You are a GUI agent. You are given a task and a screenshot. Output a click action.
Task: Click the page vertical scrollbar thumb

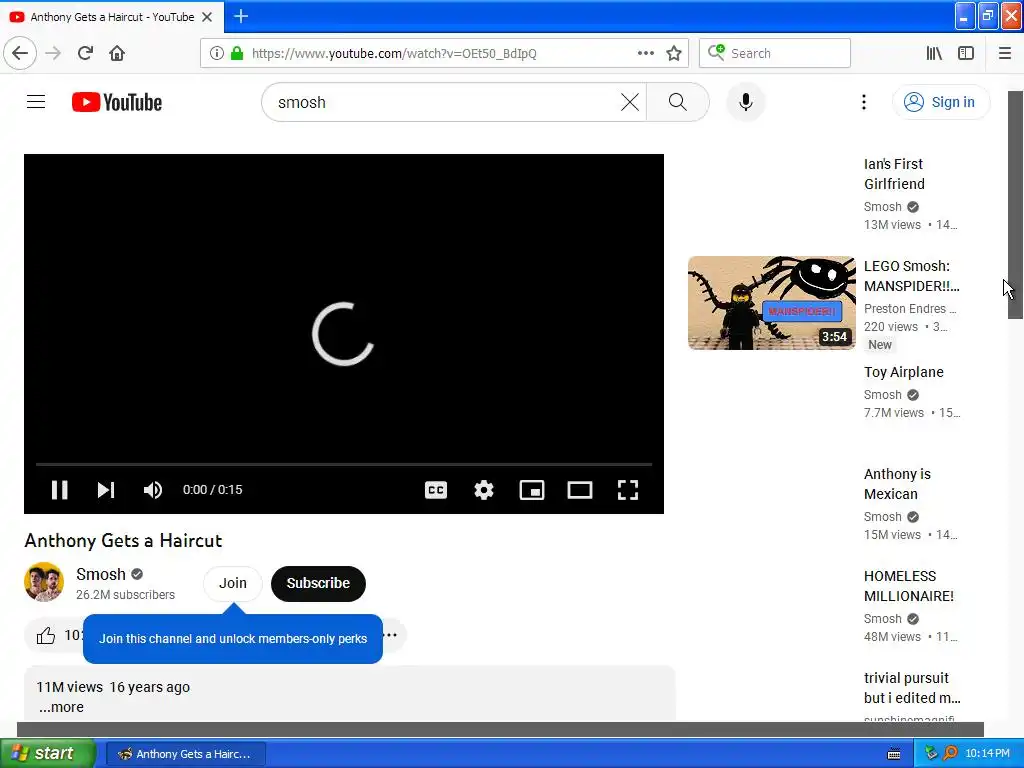[1015, 204]
